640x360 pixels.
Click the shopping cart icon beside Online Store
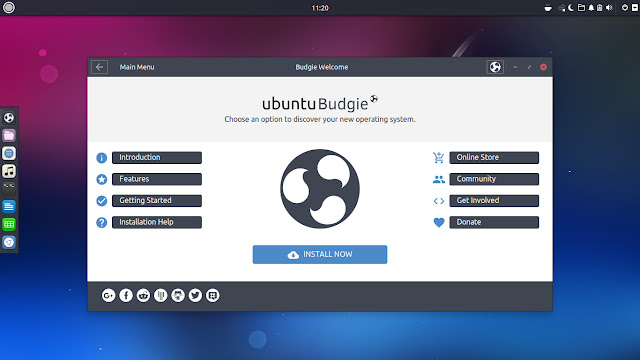click(439, 158)
